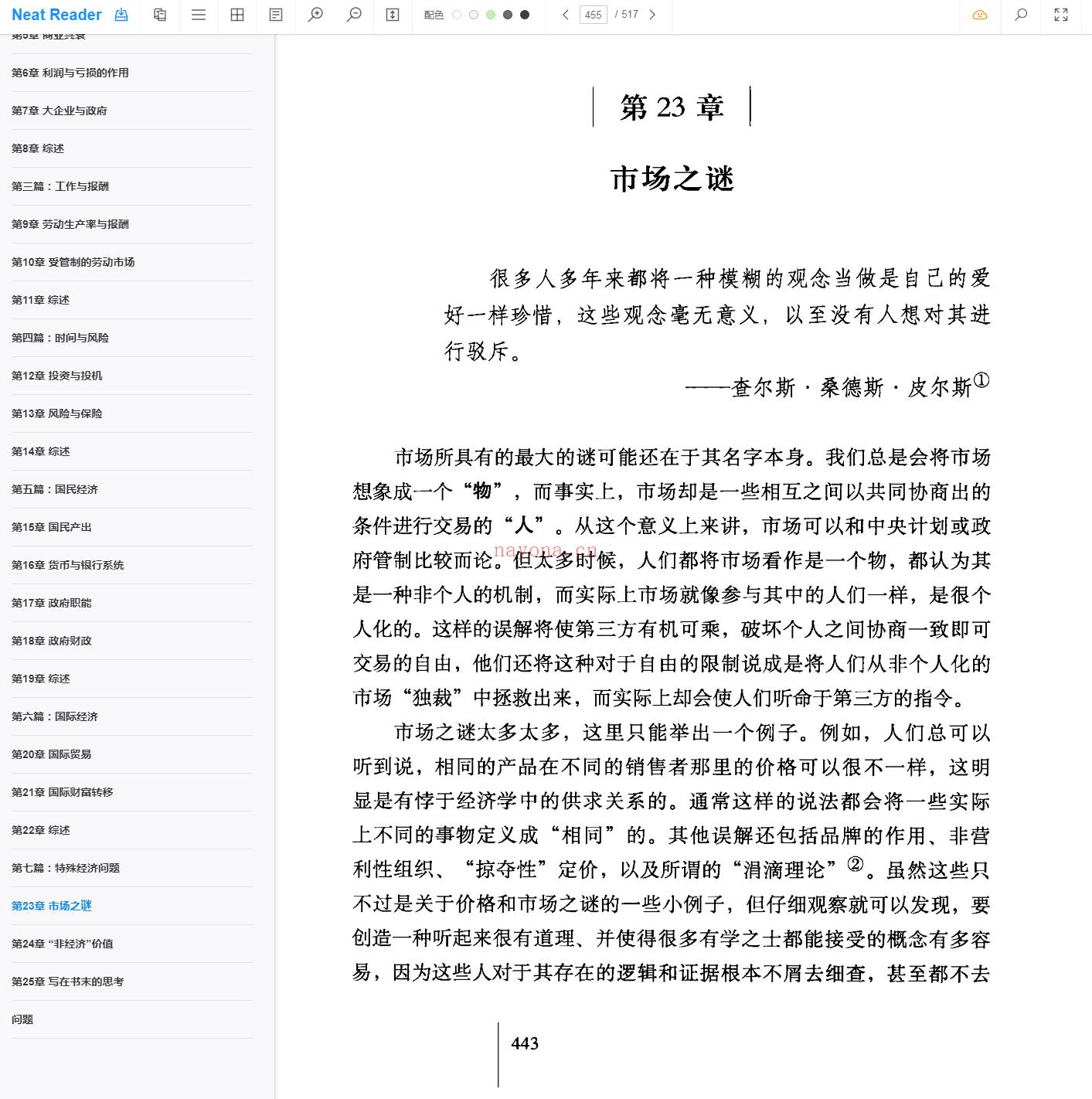
Task: Open section 第五篇：国民经济
Action: (x=55, y=489)
